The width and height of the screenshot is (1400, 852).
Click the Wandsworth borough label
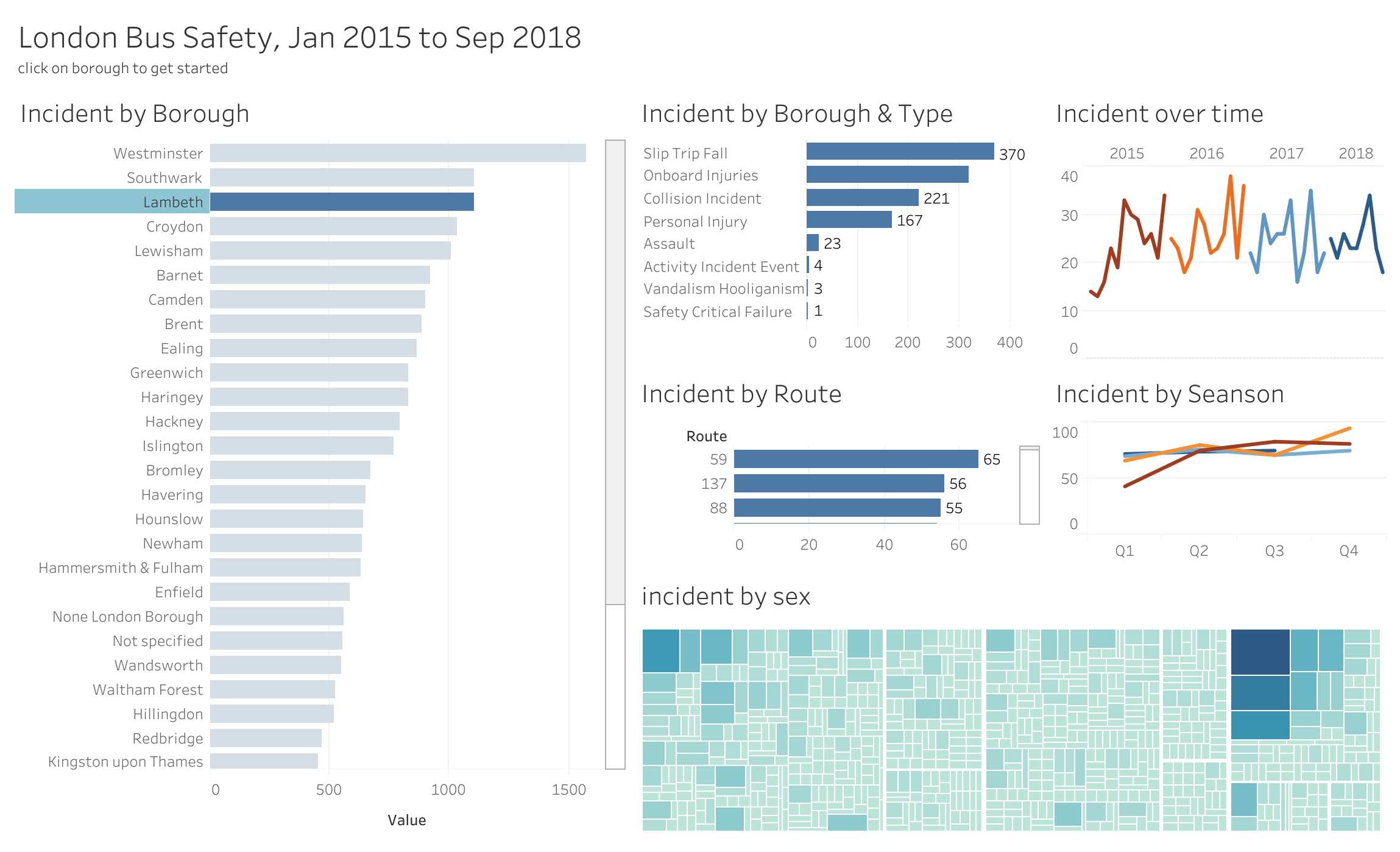[159, 666]
